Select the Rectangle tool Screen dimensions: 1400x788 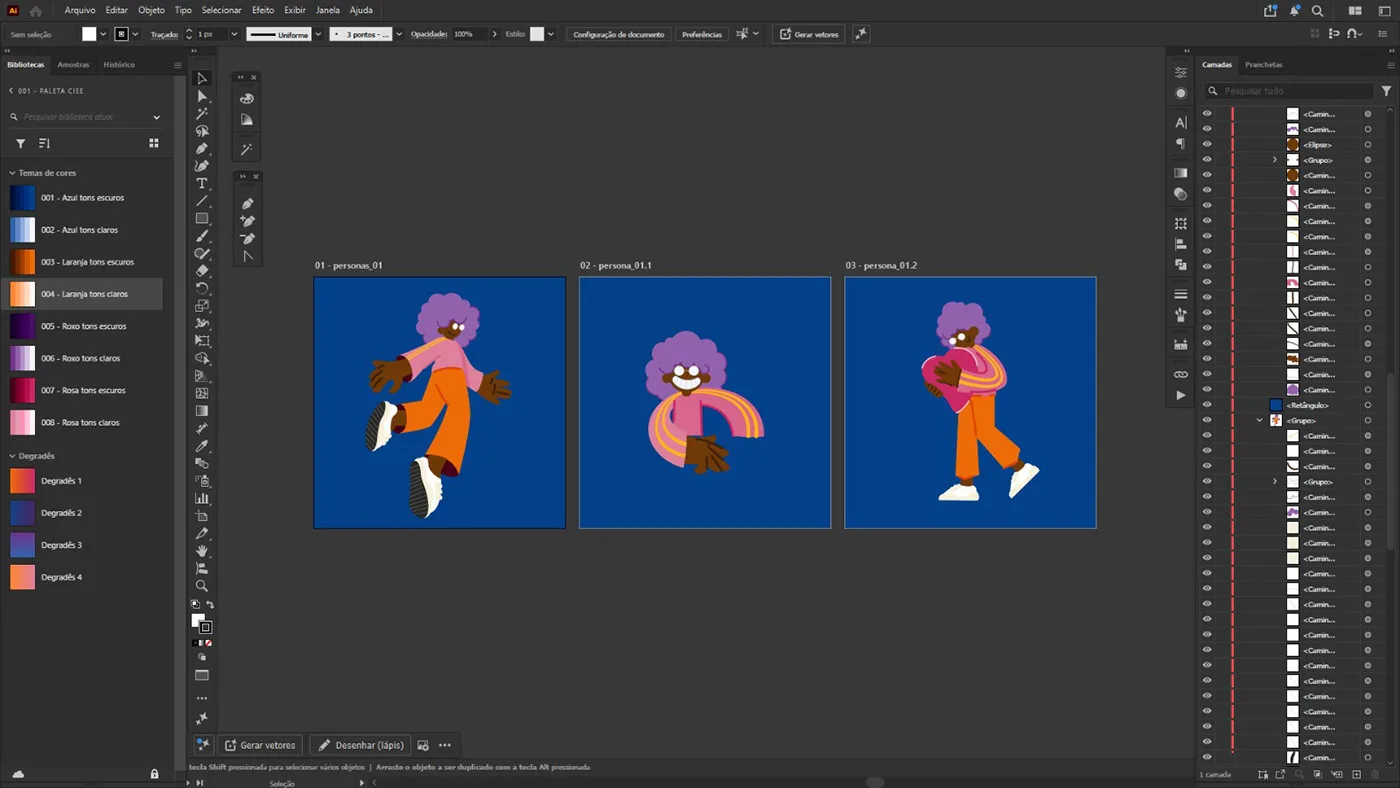tap(202, 218)
